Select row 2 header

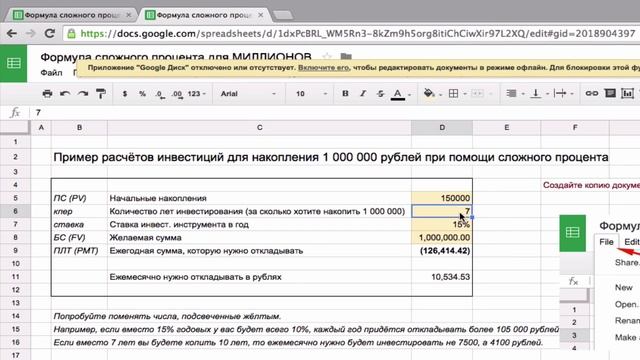[x=15, y=157]
